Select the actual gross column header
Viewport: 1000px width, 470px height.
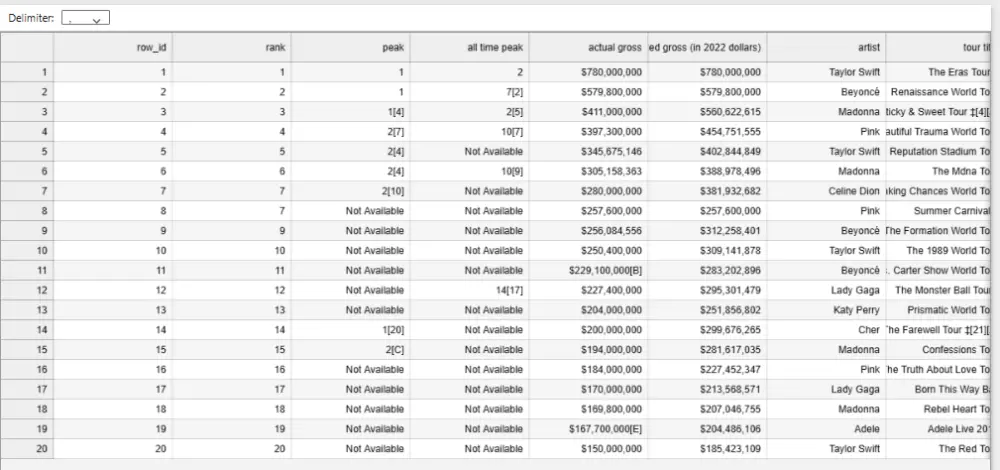(x=588, y=47)
